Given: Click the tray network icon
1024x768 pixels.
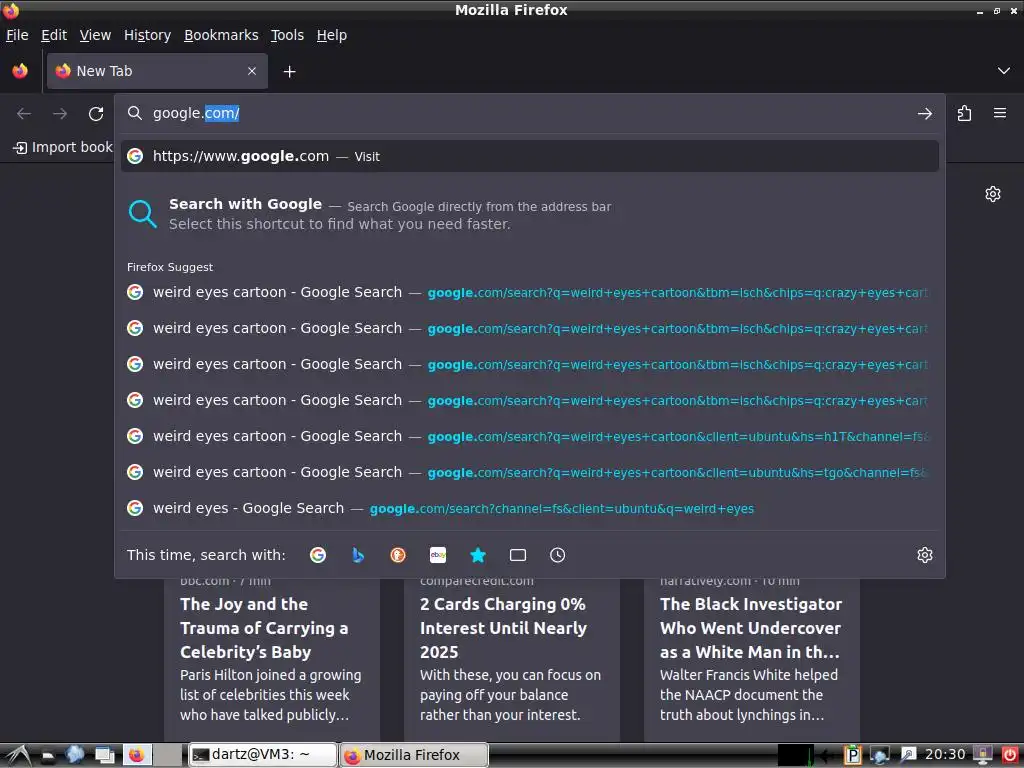Looking at the screenshot, I should [880, 755].
